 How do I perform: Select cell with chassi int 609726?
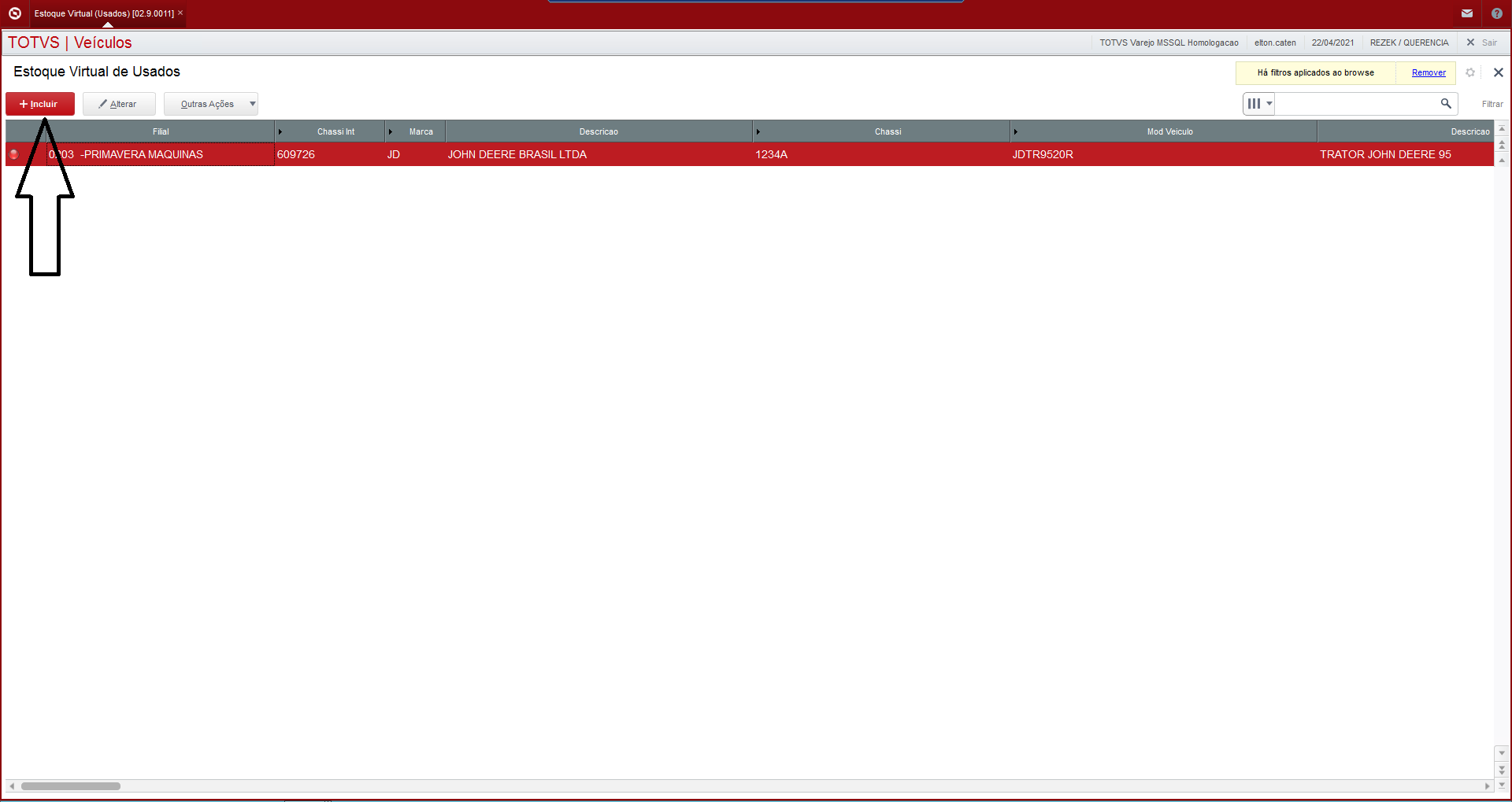click(329, 154)
